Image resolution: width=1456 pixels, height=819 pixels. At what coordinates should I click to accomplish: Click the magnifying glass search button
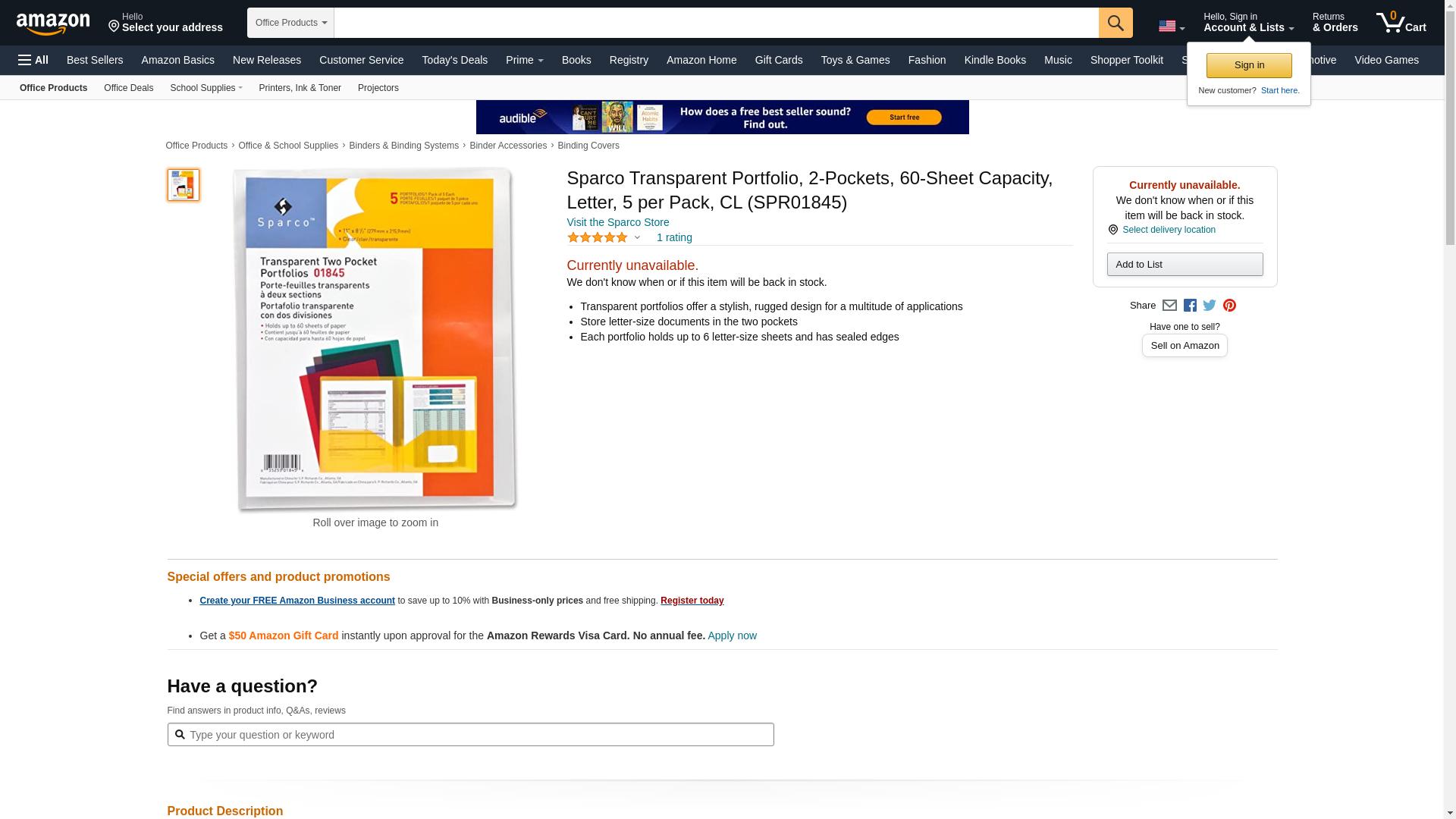click(1115, 23)
